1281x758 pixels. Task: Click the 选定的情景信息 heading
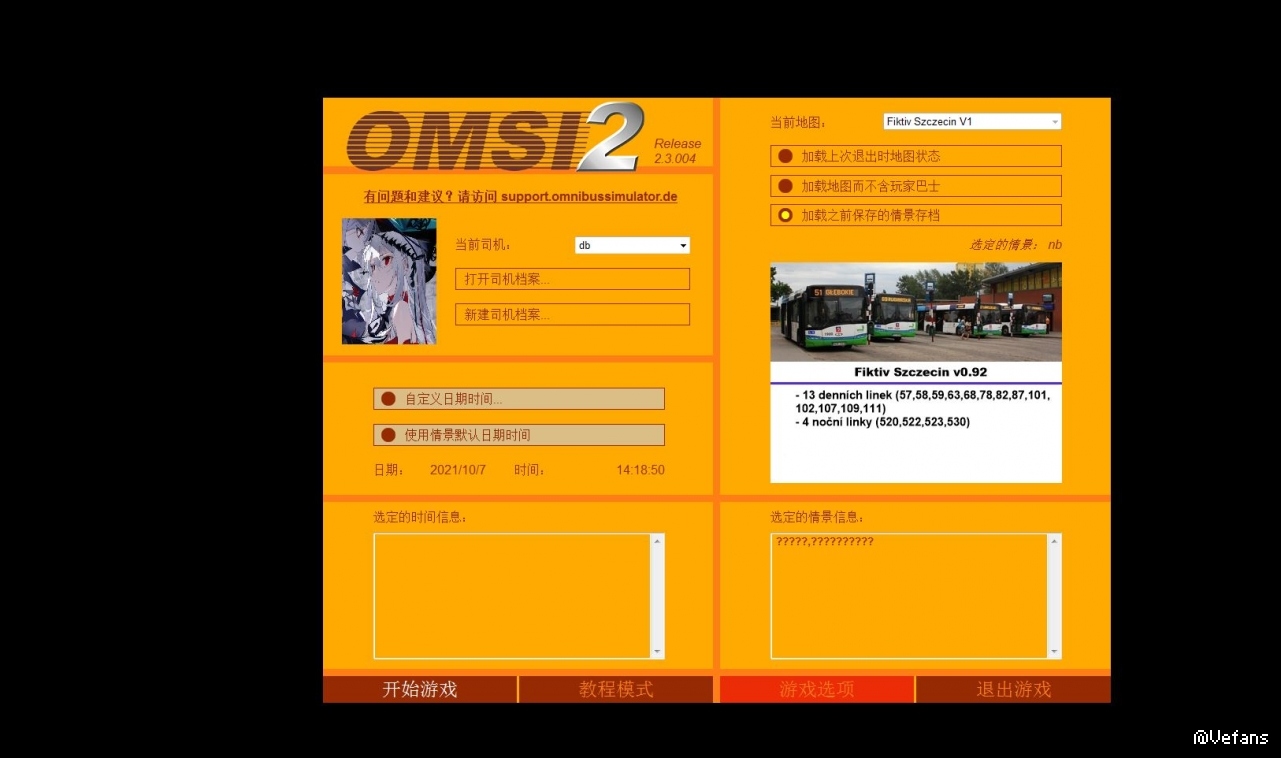pos(817,517)
